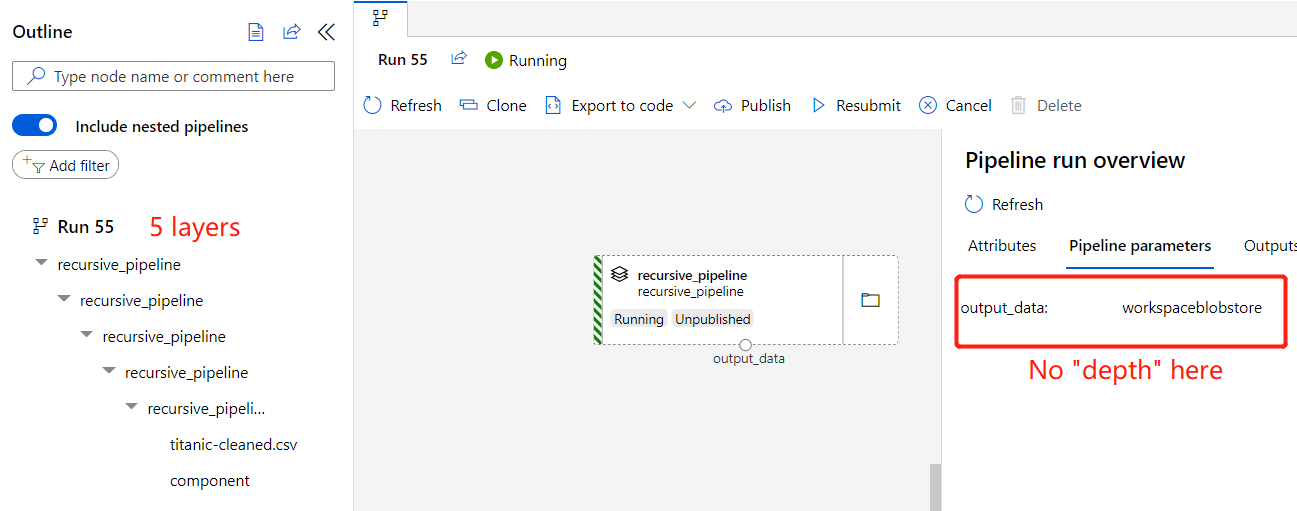Collapse the second-level recursive_pipeline node

click(x=63, y=299)
